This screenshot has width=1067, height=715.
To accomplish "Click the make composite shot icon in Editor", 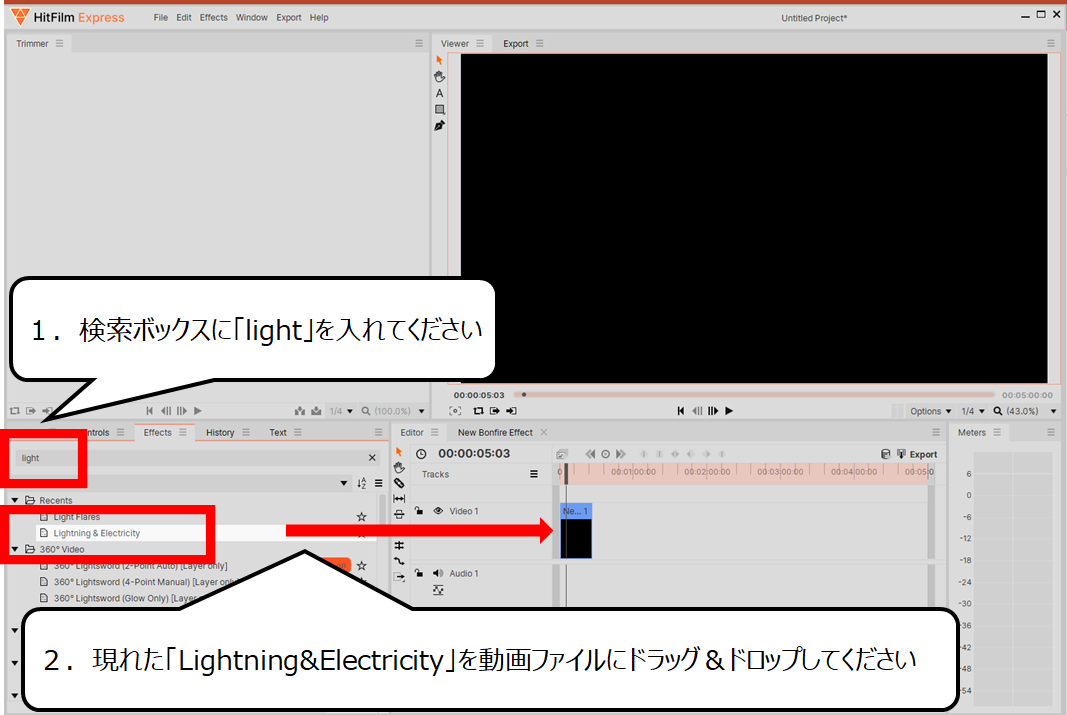I will pyautogui.click(x=562, y=454).
